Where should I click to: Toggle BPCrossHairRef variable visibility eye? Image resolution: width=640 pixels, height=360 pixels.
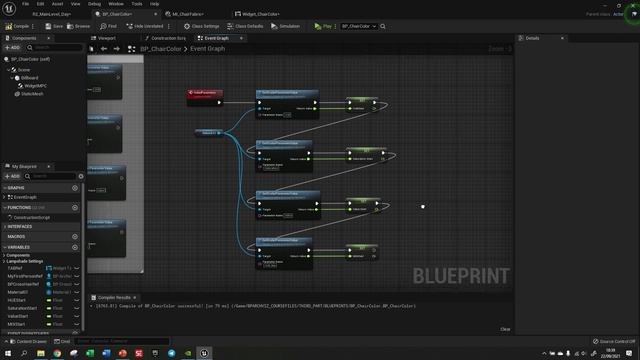click(x=77, y=284)
